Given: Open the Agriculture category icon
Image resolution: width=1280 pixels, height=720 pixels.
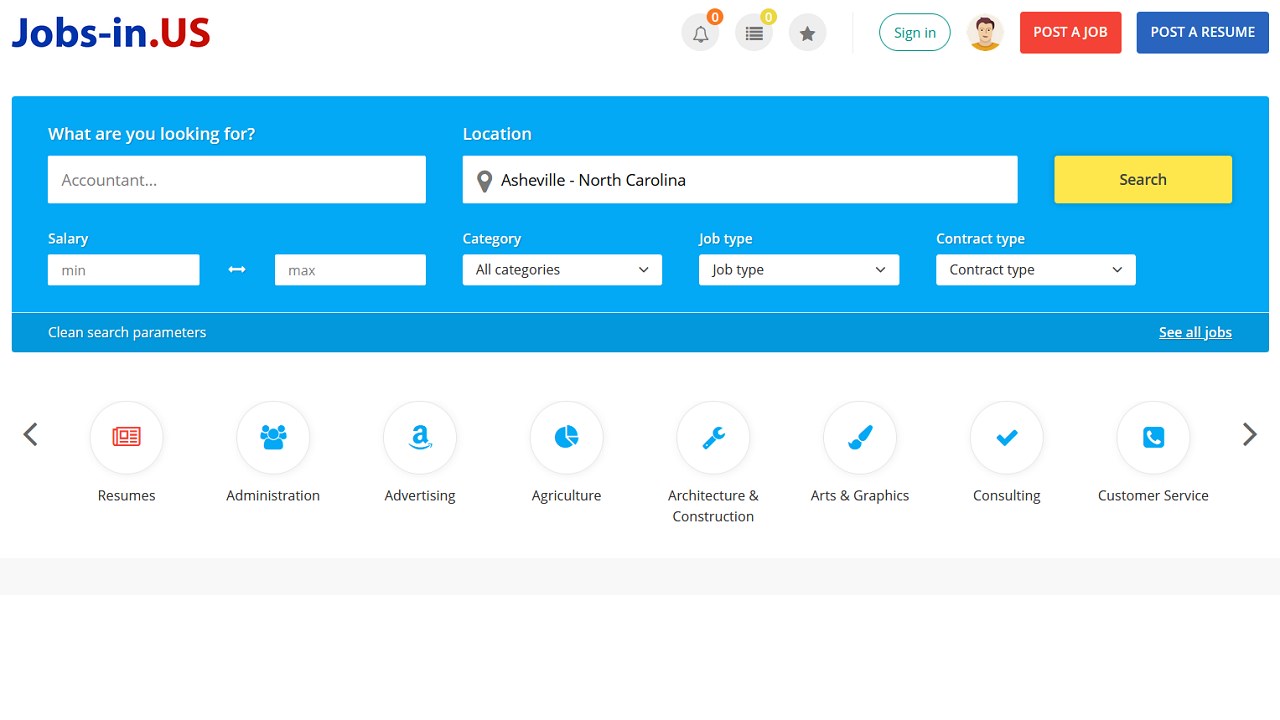Looking at the screenshot, I should (566, 437).
